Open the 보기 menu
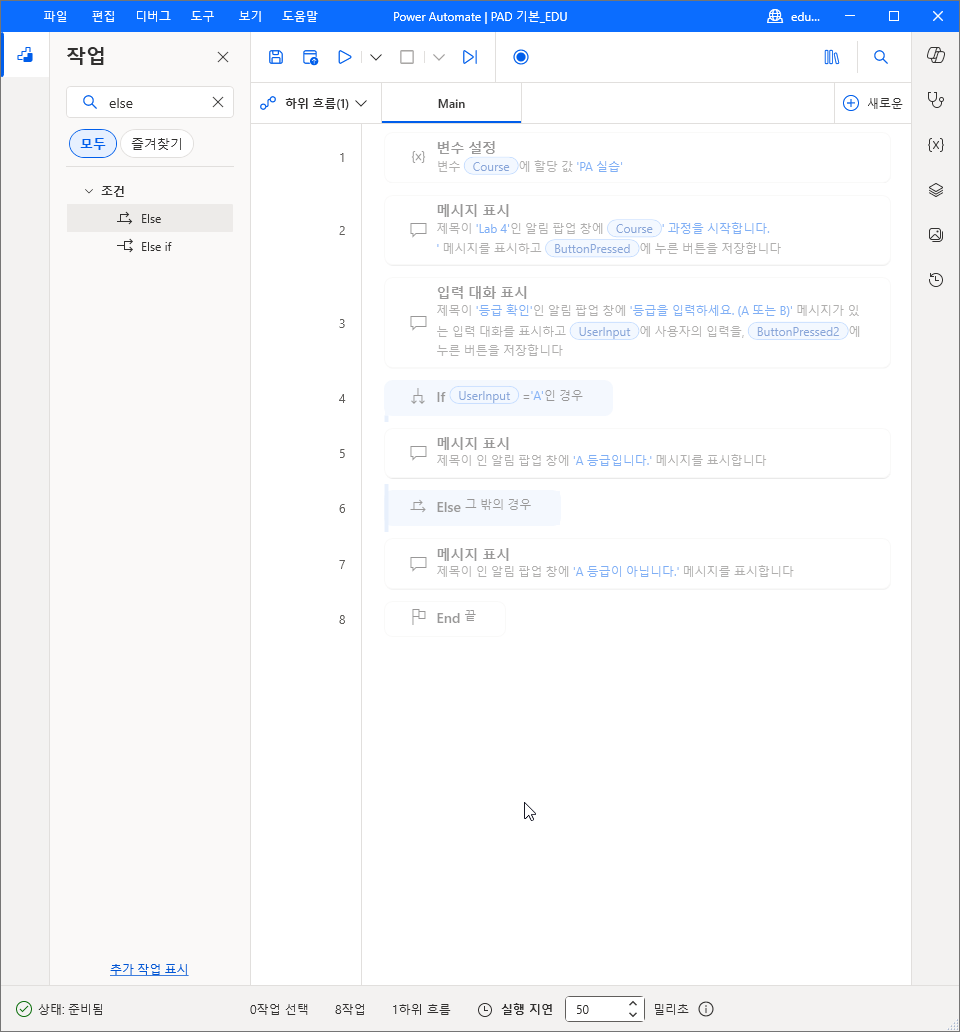 pos(251,16)
